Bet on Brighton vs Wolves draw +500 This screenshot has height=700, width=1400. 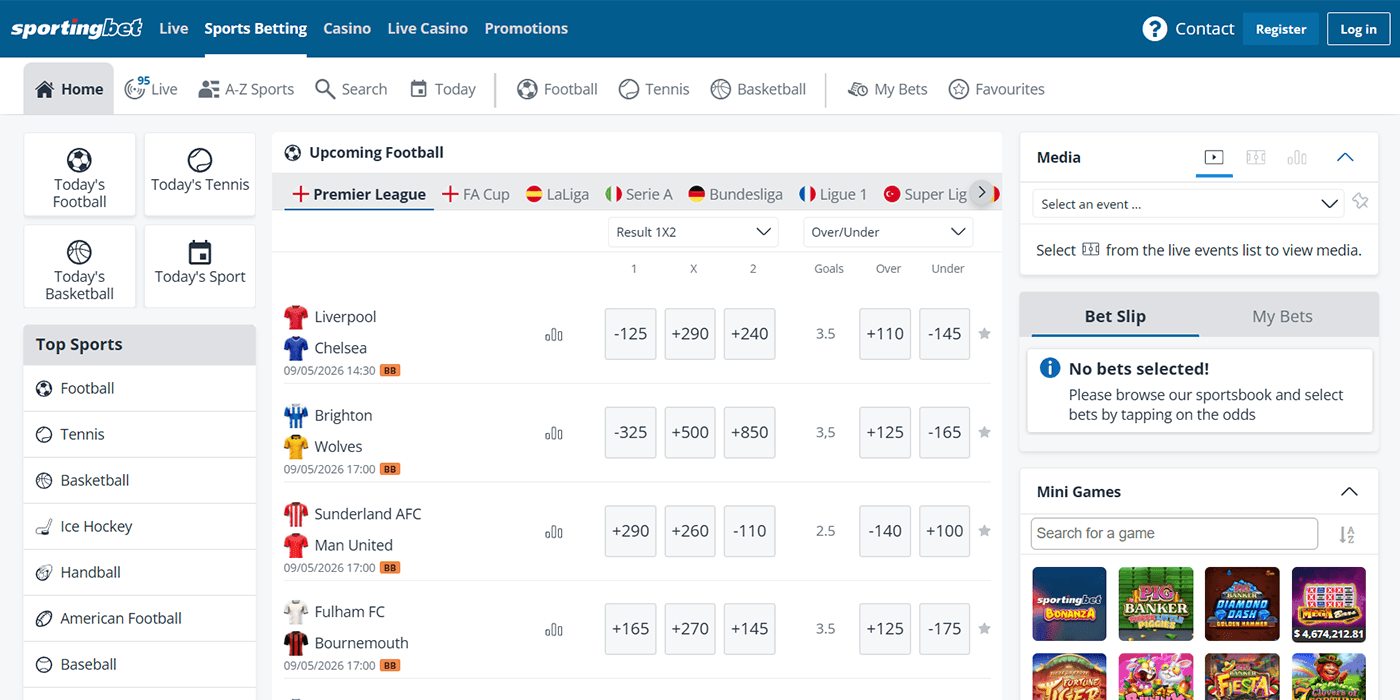[x=690, y=432]
